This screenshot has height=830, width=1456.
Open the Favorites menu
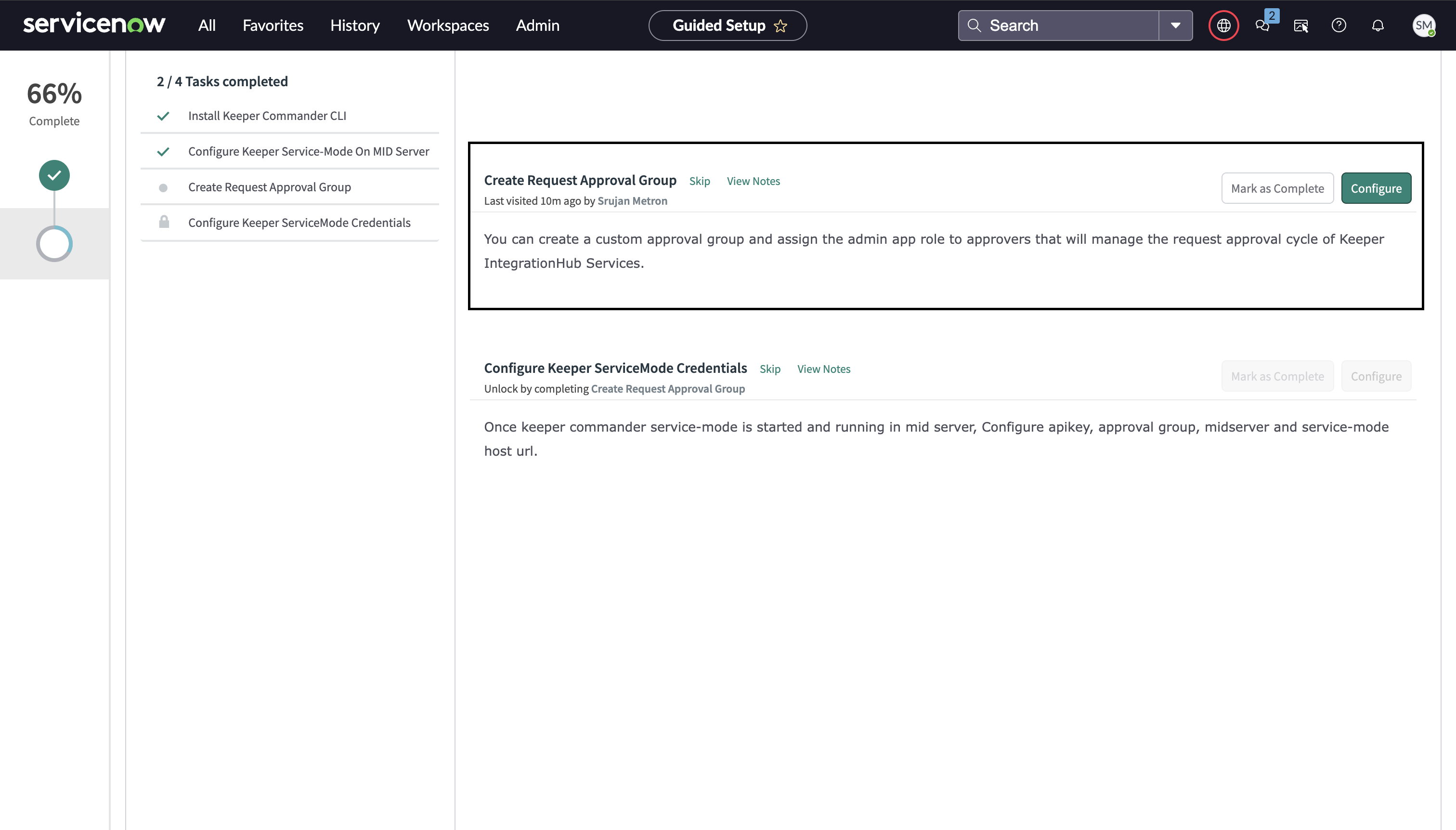[273, 26]
